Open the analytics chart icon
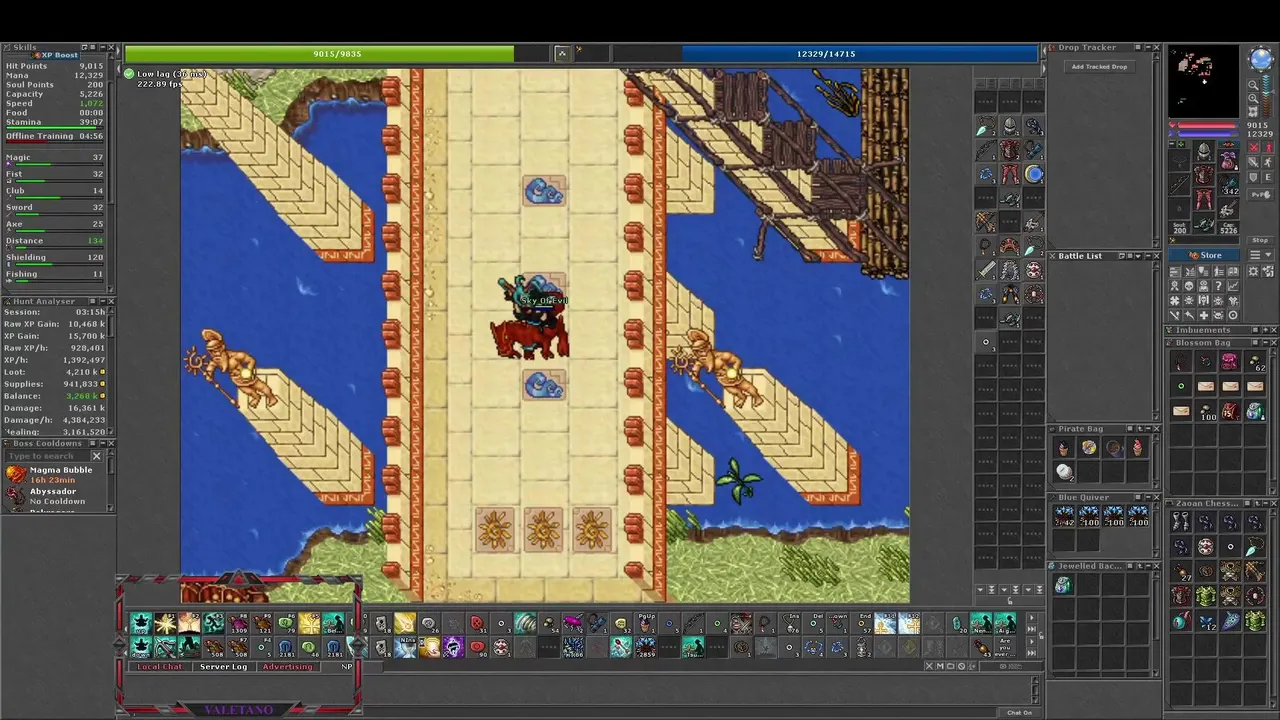1280x720 pixels. click(1233, 286)
